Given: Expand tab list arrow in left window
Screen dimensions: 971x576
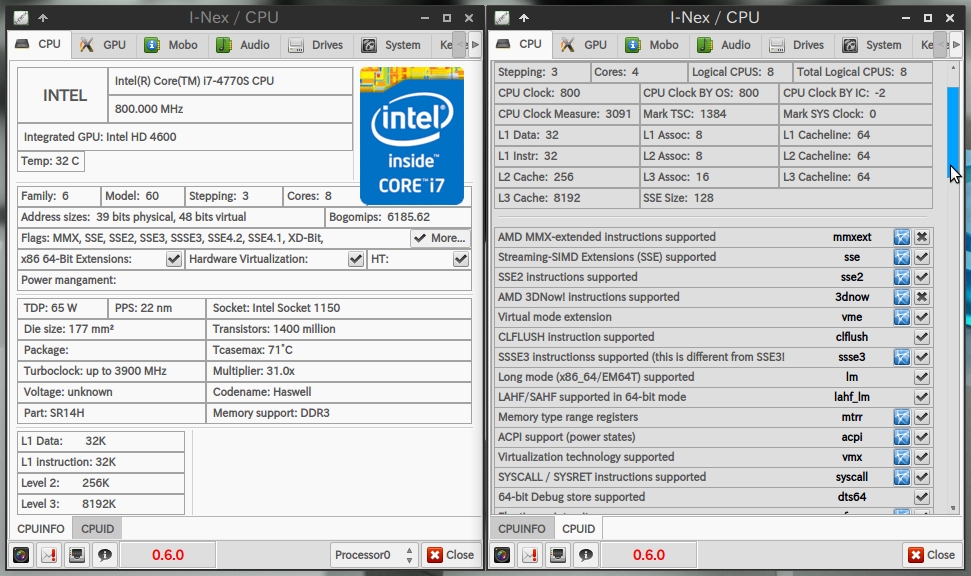Looking at the screenshot, I should pyautogui.click(x=475, y=45).
